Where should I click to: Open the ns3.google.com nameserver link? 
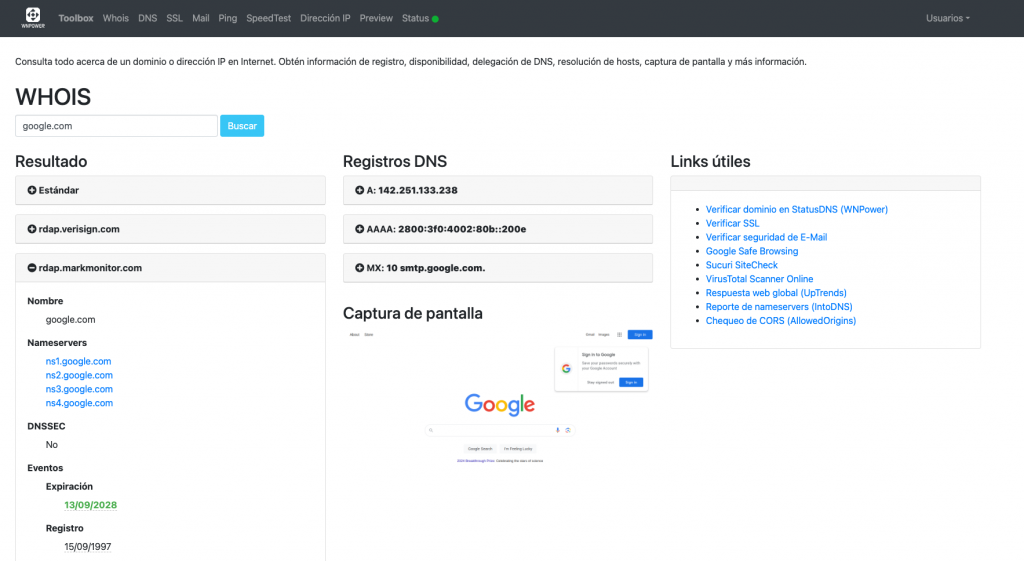click(79, 389)
